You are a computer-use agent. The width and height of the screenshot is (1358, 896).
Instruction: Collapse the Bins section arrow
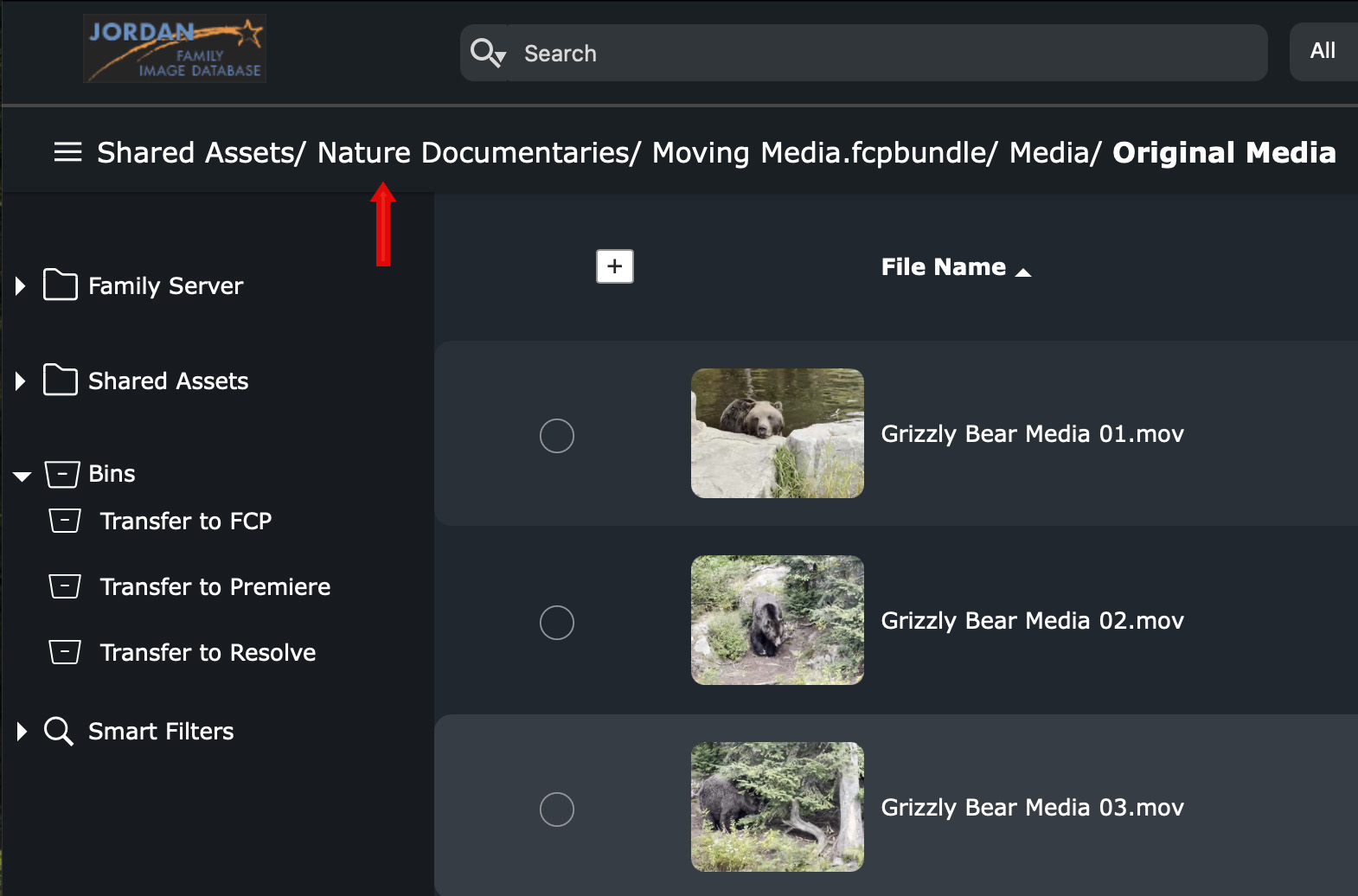[x=22, y=476]
